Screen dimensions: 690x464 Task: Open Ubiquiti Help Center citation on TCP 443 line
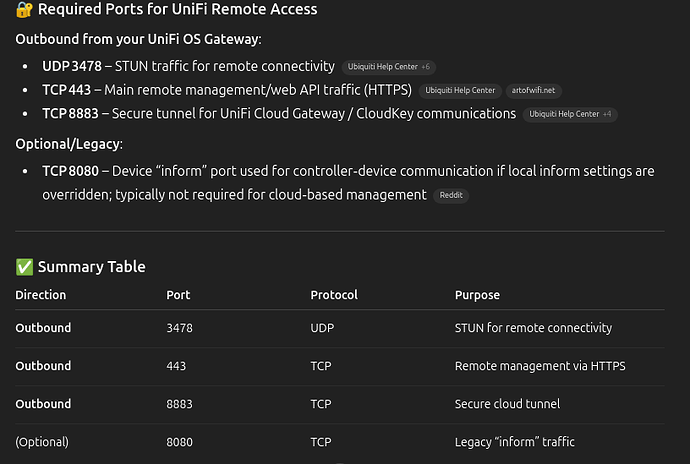460,91
